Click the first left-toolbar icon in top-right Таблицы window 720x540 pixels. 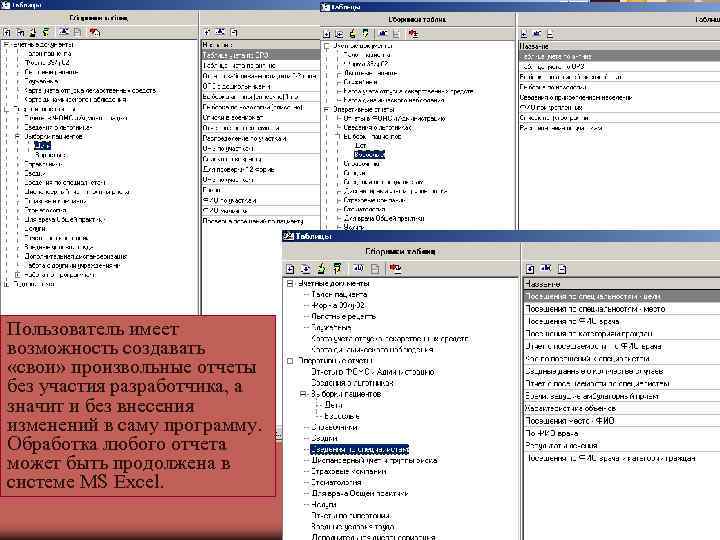(326, 34)
